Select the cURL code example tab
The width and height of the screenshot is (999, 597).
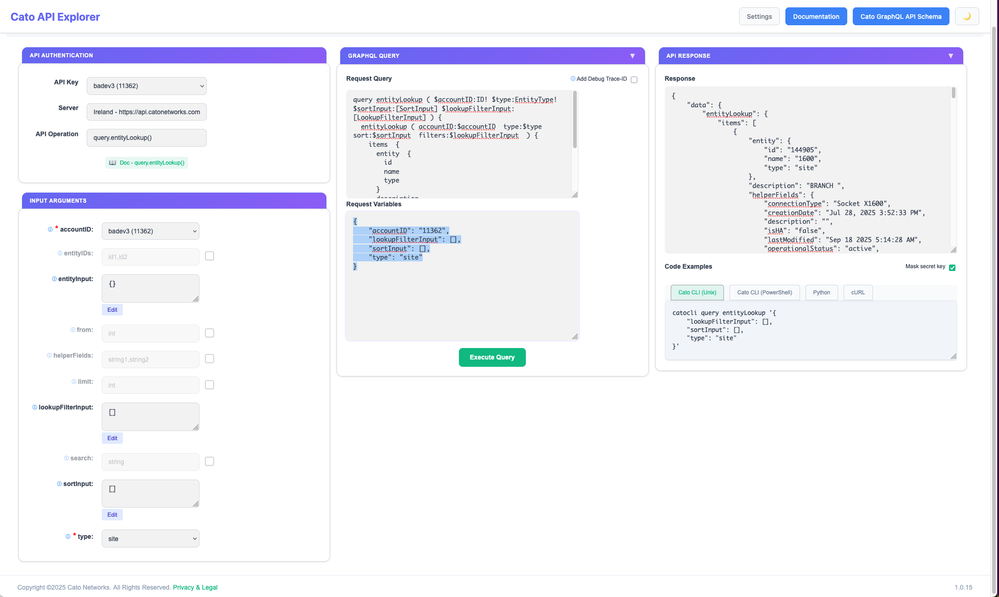[x=858, y=292]
